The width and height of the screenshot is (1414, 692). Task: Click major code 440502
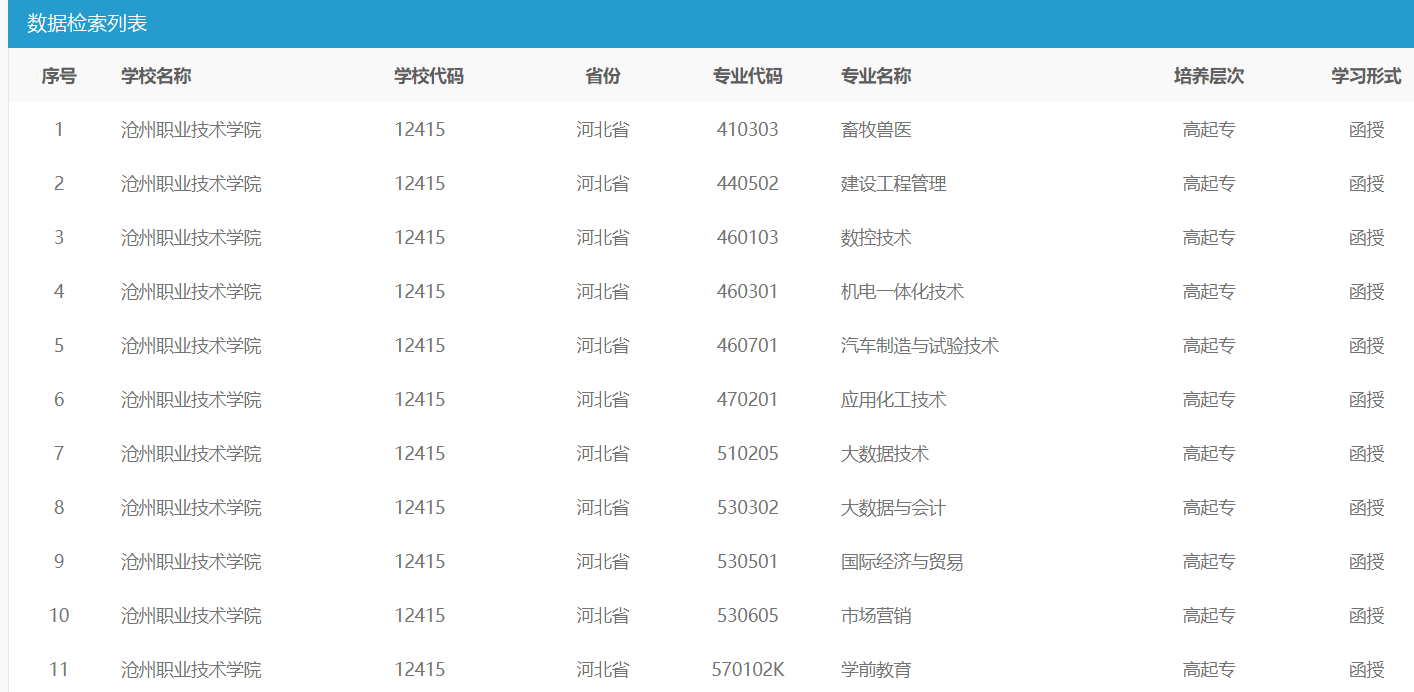(x=747, y=184)
